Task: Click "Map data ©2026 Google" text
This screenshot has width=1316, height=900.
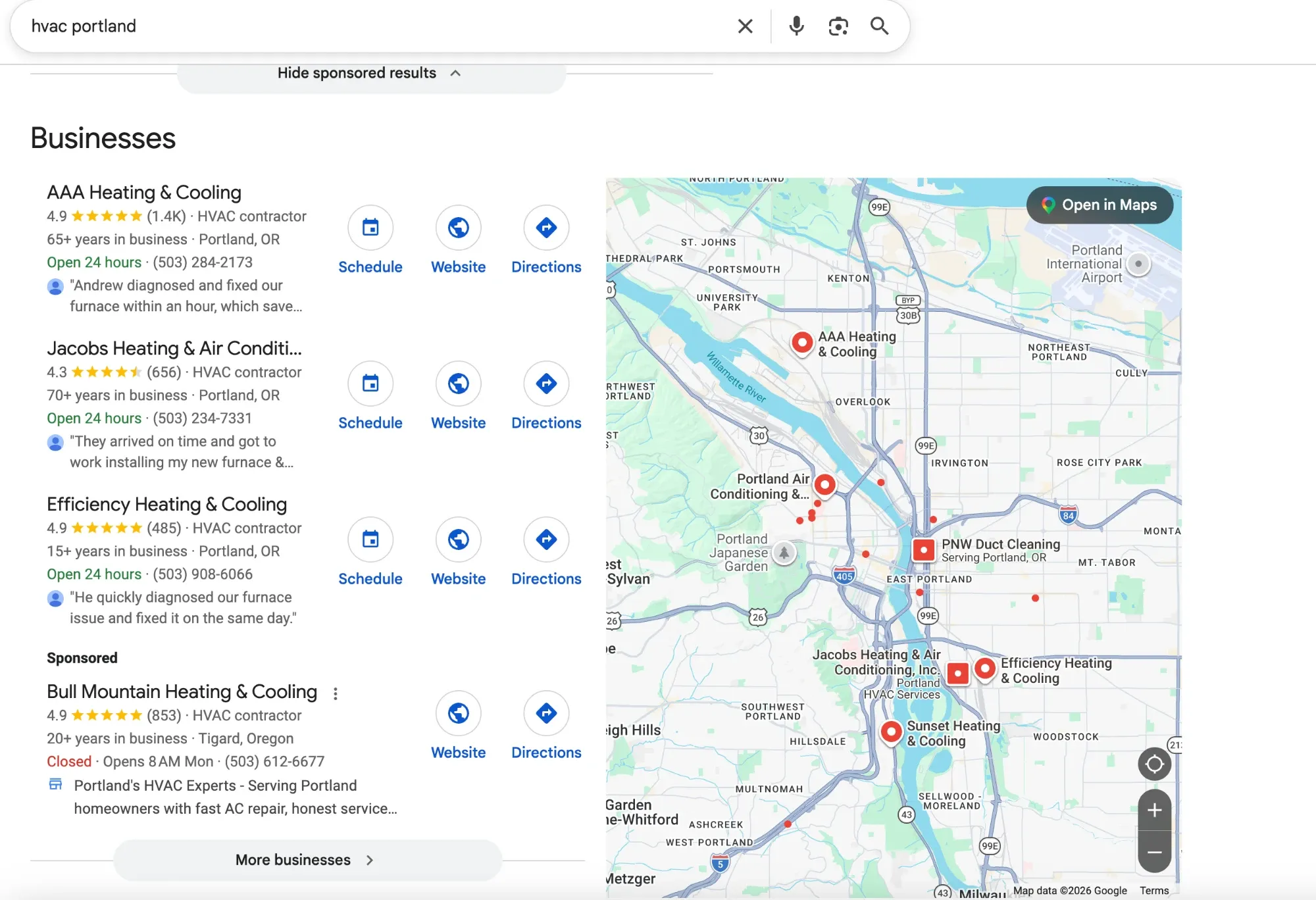Action: coord(1070,891)
